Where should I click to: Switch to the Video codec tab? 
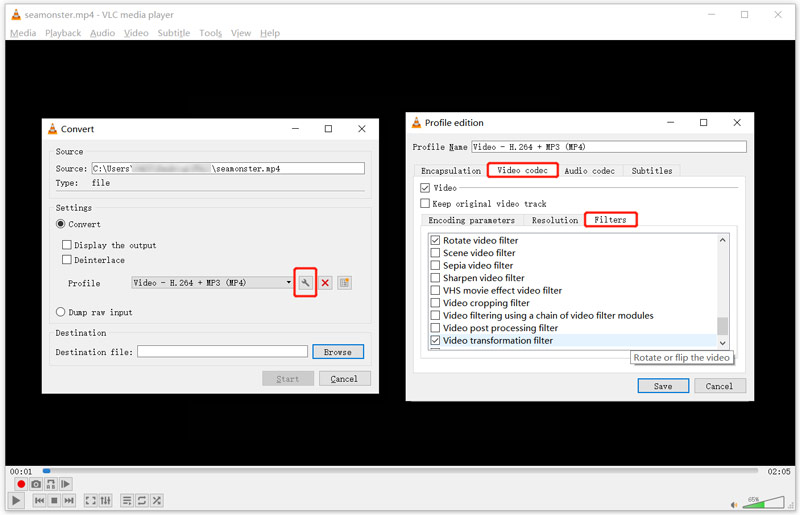pos(522,170)
